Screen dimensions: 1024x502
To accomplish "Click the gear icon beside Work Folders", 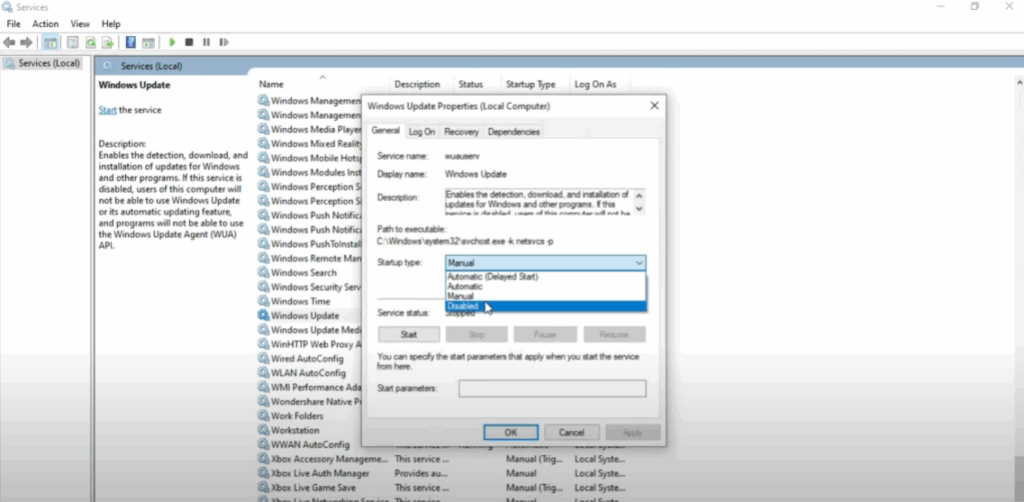I will [263, 416].
